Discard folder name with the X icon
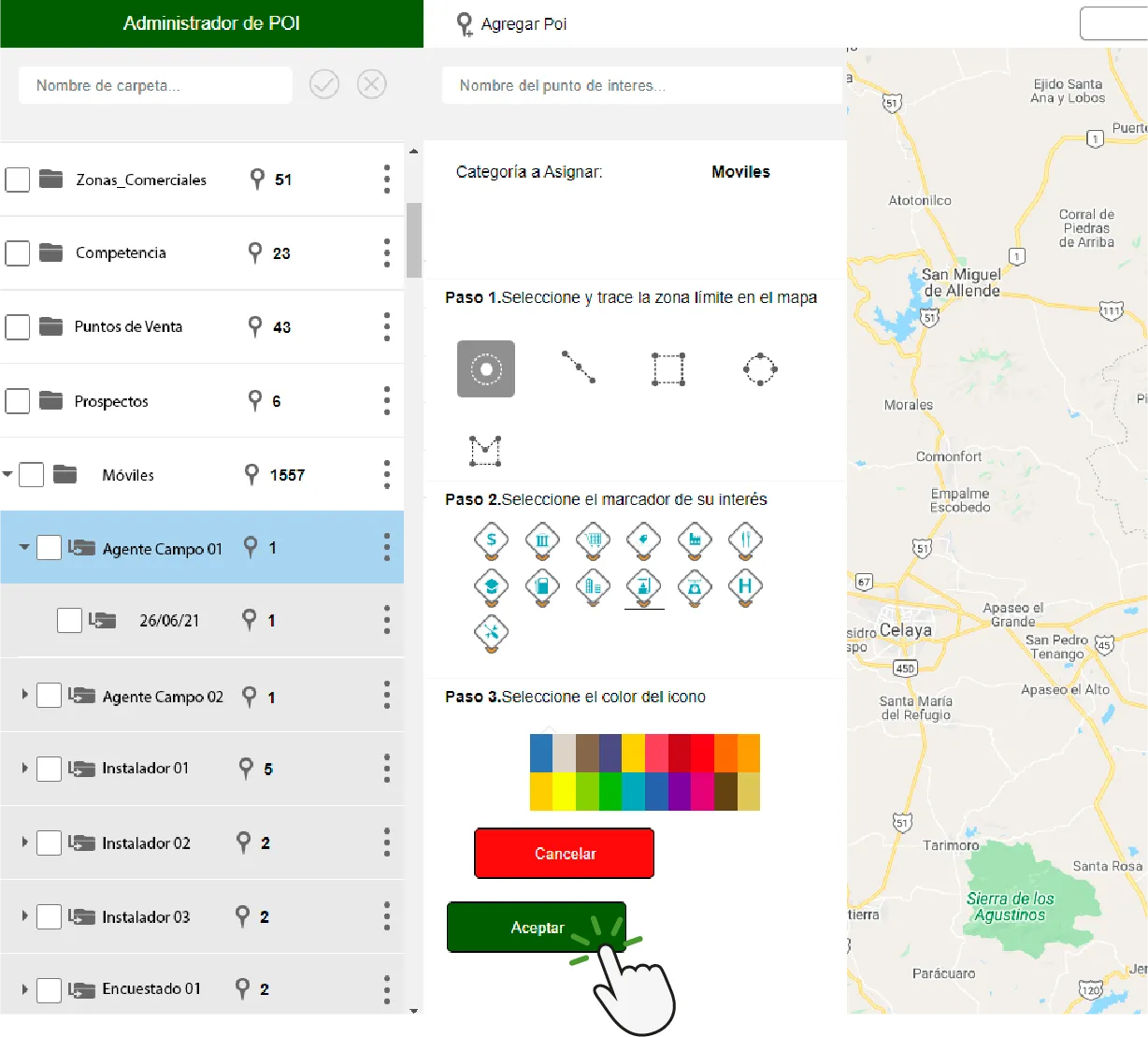The height and width of the screenshot is (1037, 1148). pos(372,85)
